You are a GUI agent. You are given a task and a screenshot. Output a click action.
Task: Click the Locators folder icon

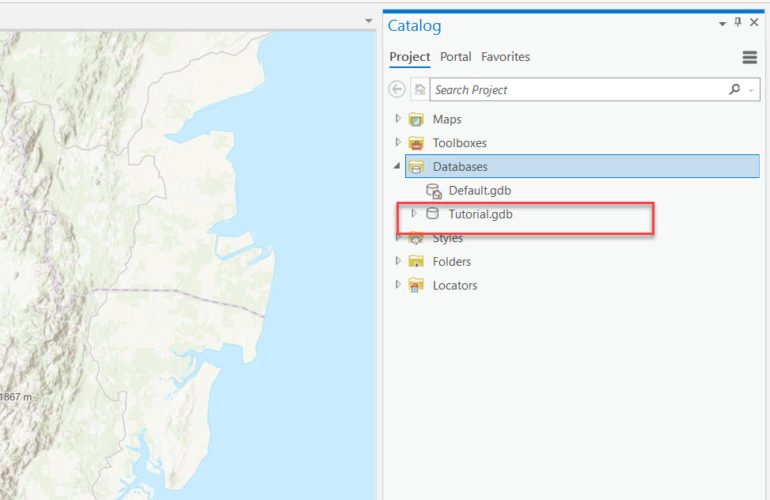[416, 285]
